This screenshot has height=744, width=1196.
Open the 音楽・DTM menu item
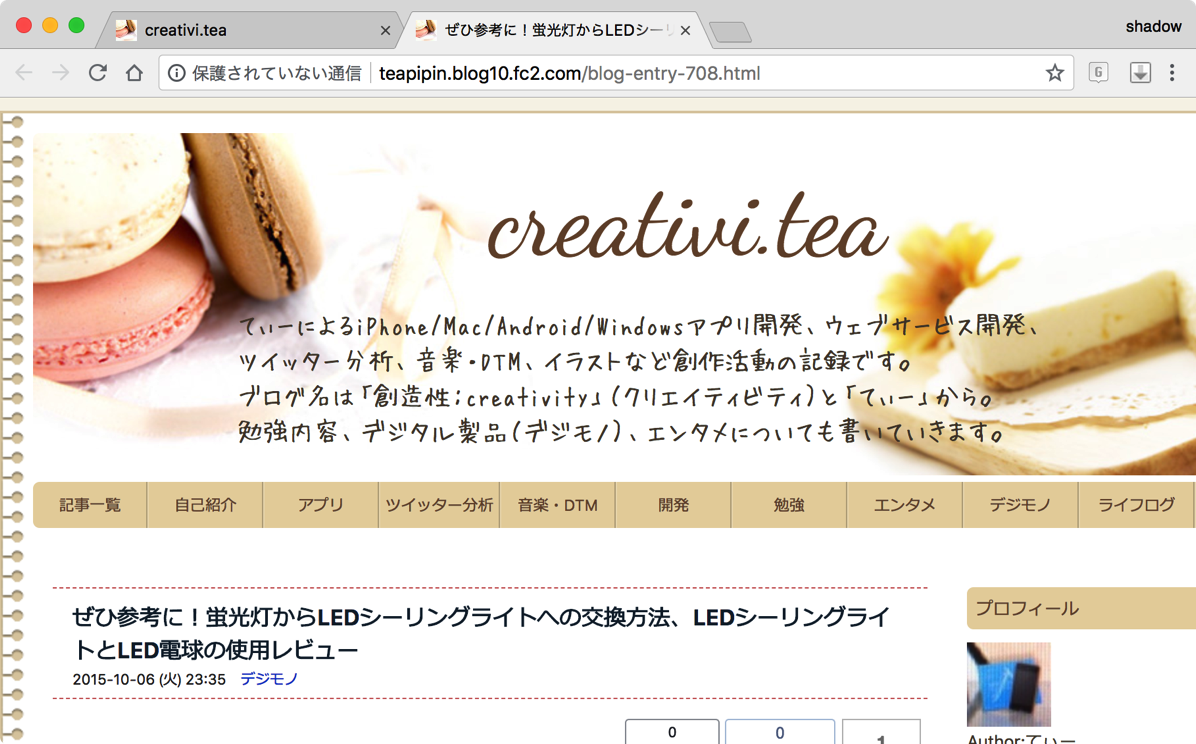click(x=558, y=505)
